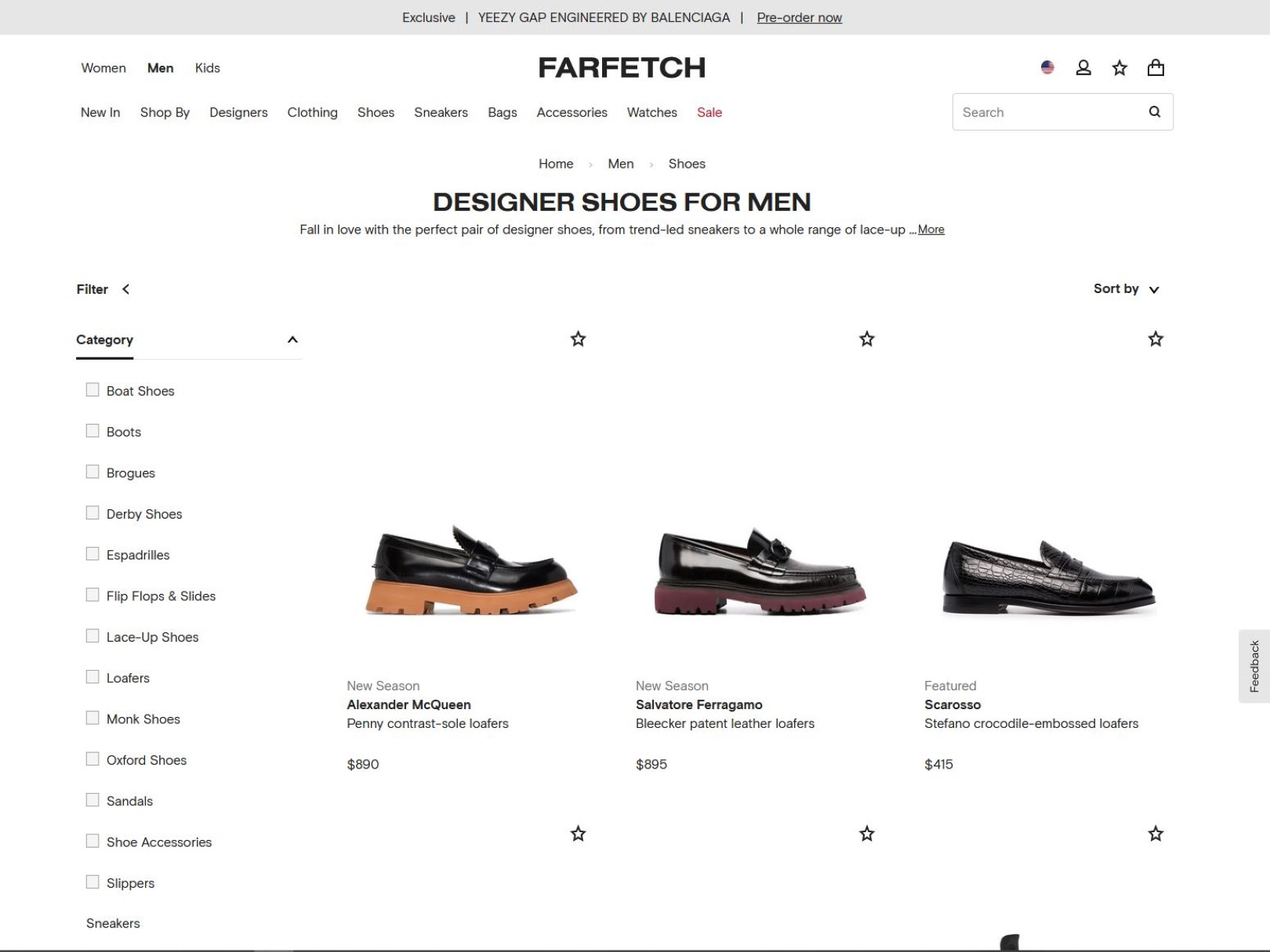Check the Oxford Shoes filter

click(x=93, y=758)
